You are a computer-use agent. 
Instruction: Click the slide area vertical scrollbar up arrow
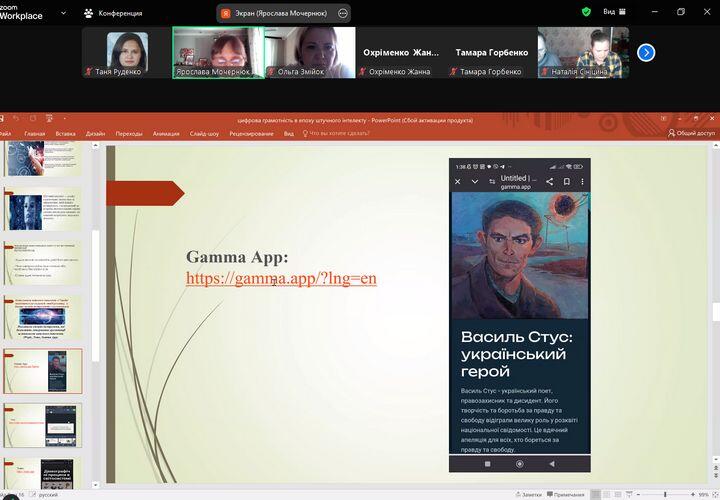(x=715, y=146)
